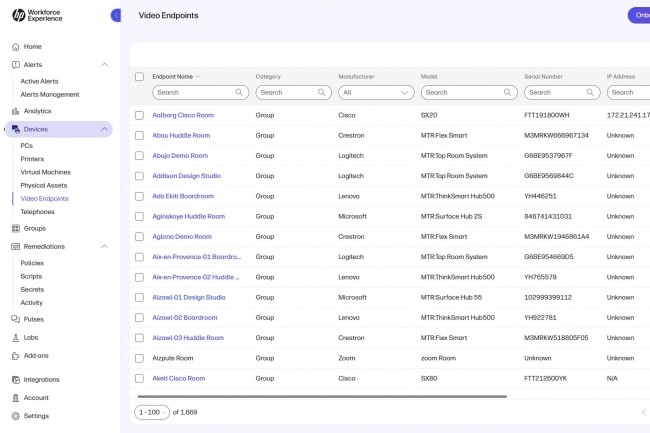Open the Manufacturer filter dropdown
The width and height of the screenshot is (650, 433).
pyautogui.click(x=376, y=93)
